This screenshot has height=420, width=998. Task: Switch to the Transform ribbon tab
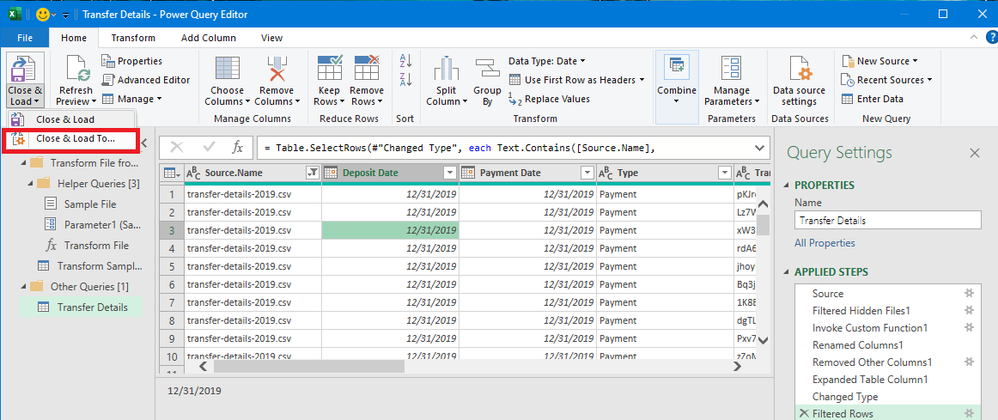tap(133, 38)
